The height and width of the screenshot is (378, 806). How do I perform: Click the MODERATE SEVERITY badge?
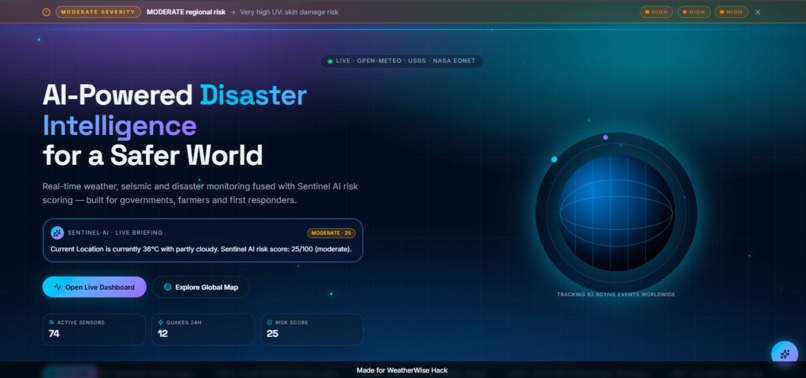point(98,12)
